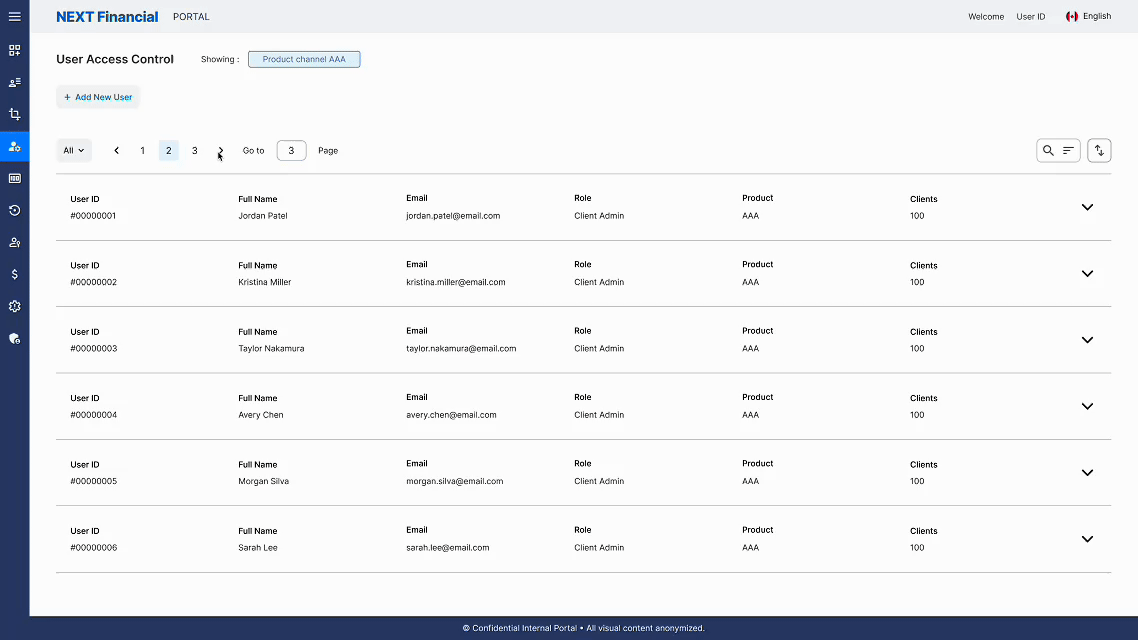Open the English language menu
Screen dimensions: 1138x640
point(1088,16)
